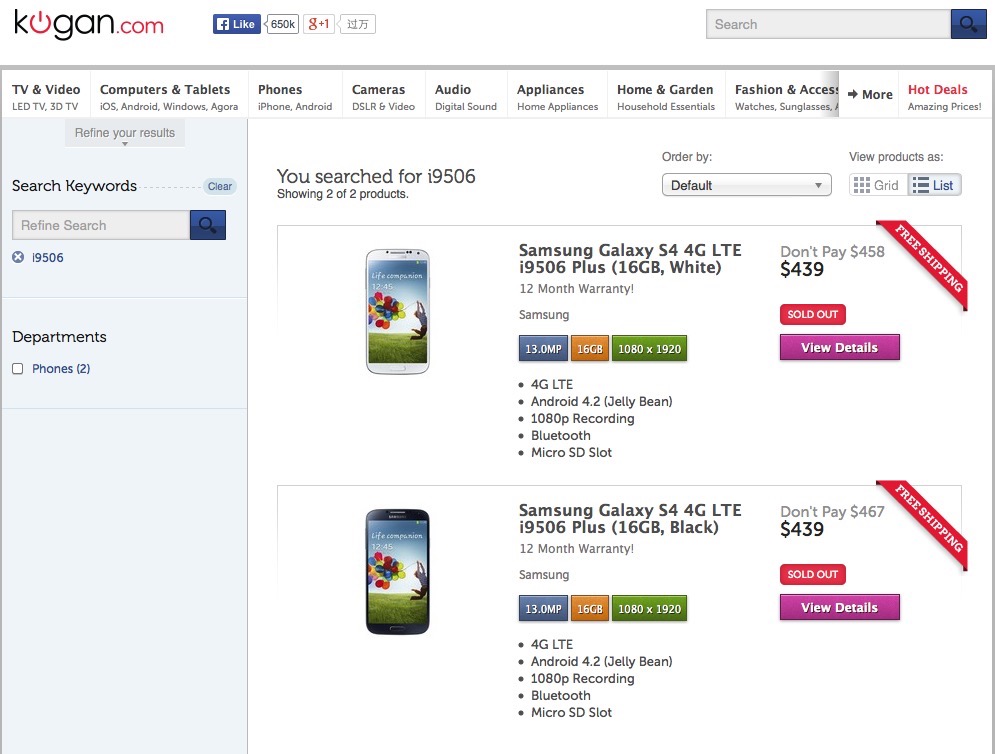995x754 pixels.
Task: Clear the search keywords
Action: pyautogui.click(x=220, y=186)
